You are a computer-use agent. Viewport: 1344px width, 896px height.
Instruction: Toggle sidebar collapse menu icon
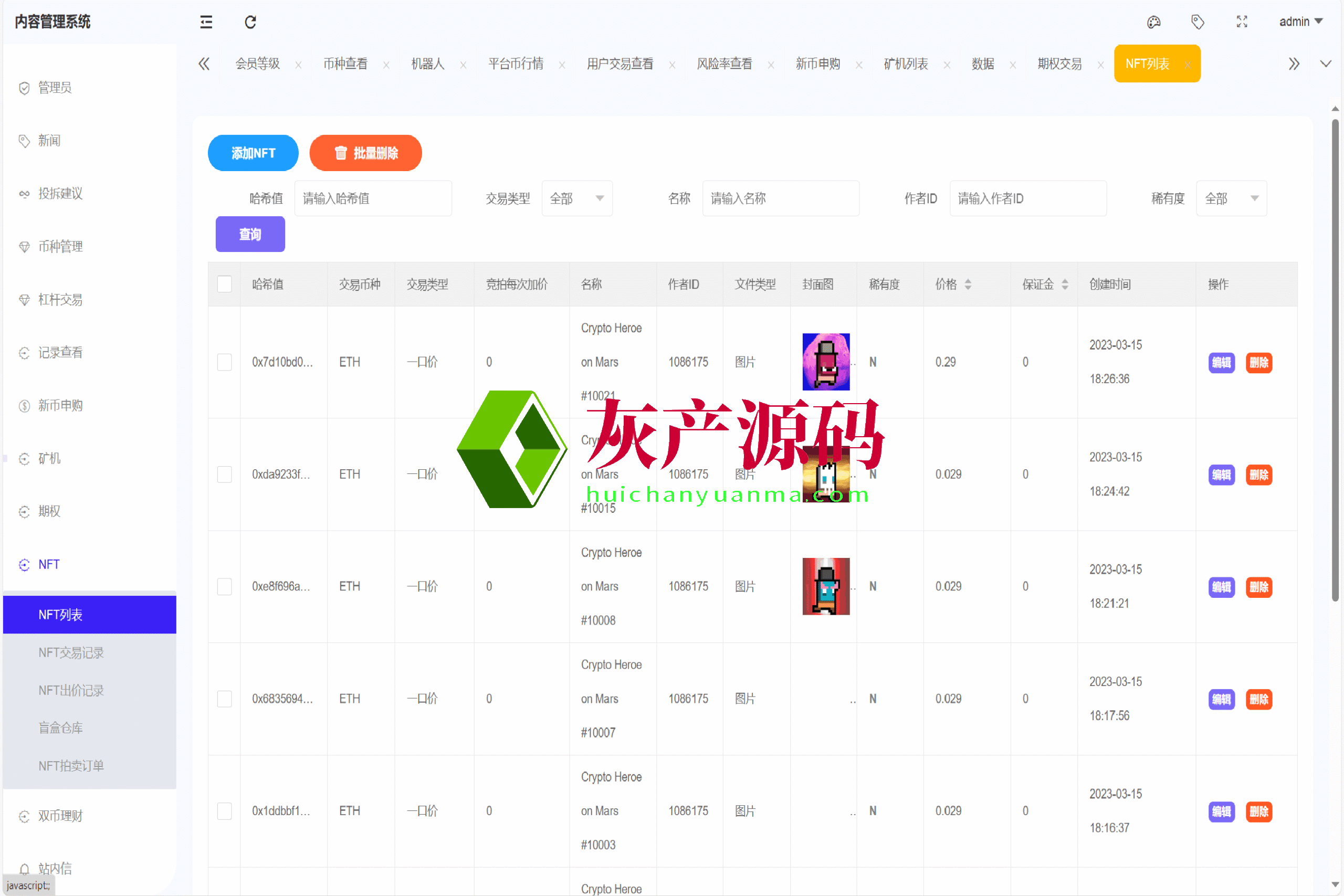click(206, 22)
